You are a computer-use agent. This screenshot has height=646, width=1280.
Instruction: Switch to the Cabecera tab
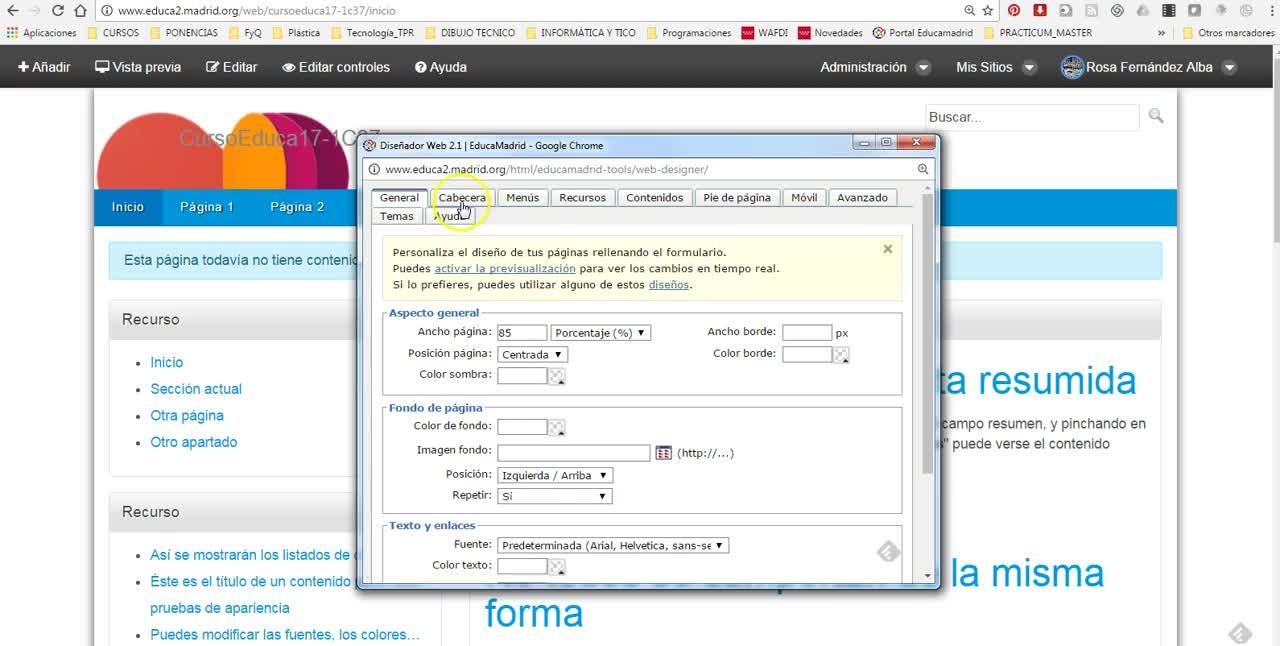click(462, 198)
